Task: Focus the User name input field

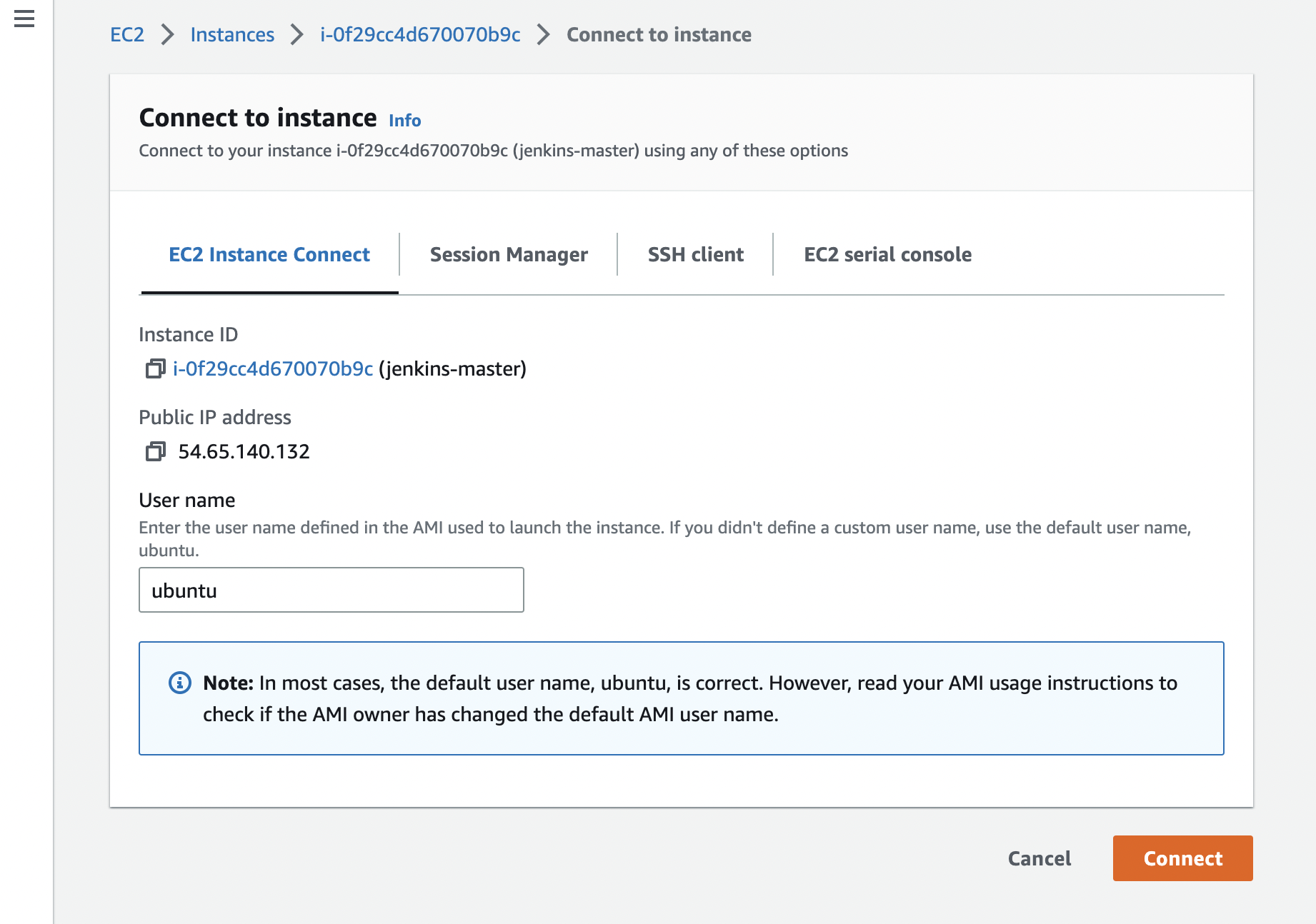Action: coord(332,590)
